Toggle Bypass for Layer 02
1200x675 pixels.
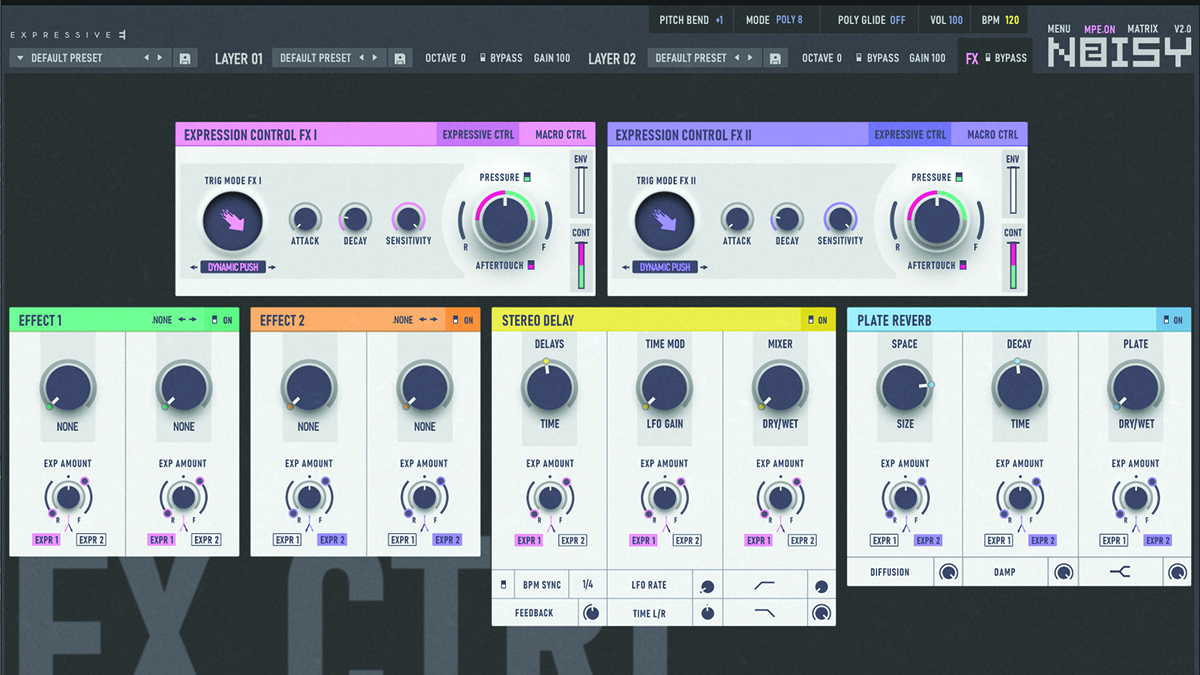pos(877,58)
